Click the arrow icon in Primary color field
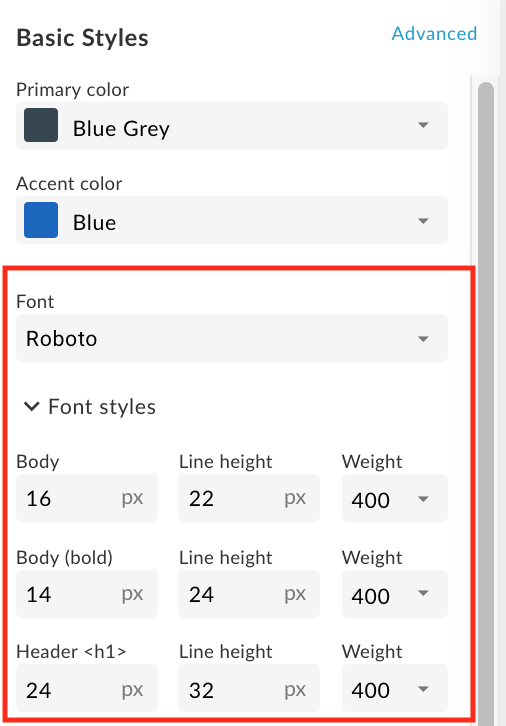Viewport: 506px width, 726px height. tap(423, 125)
